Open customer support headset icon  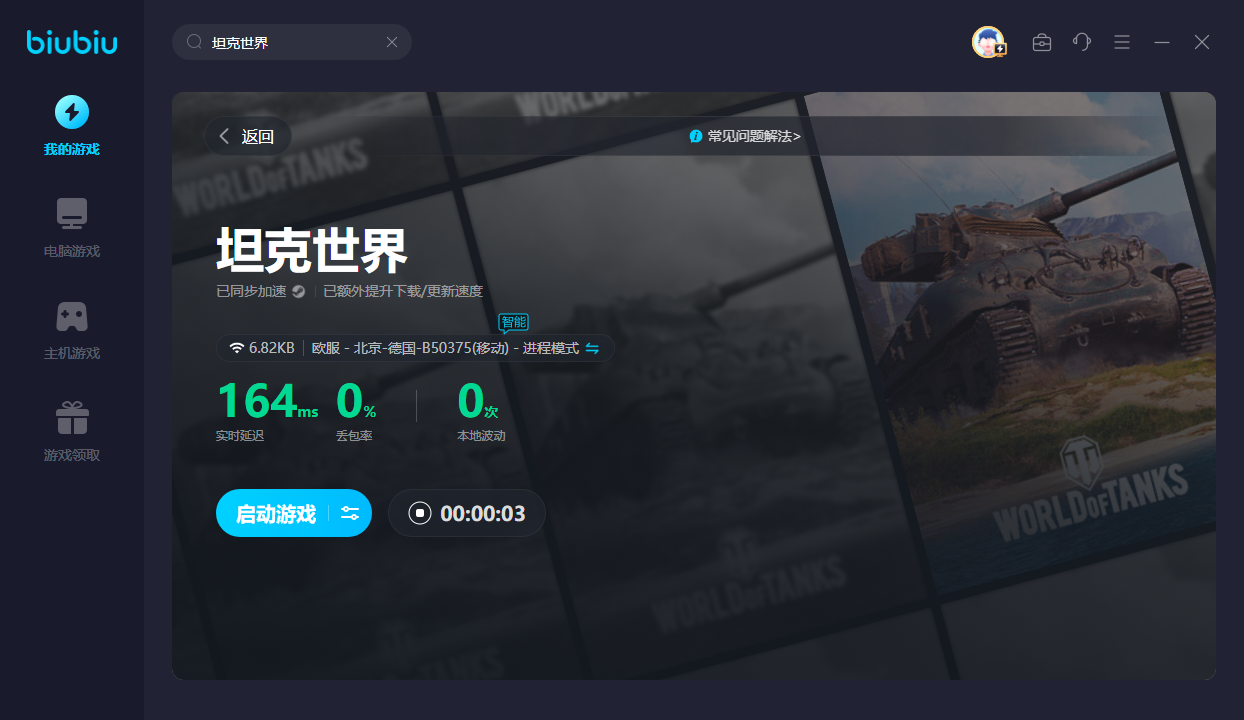1082,42
